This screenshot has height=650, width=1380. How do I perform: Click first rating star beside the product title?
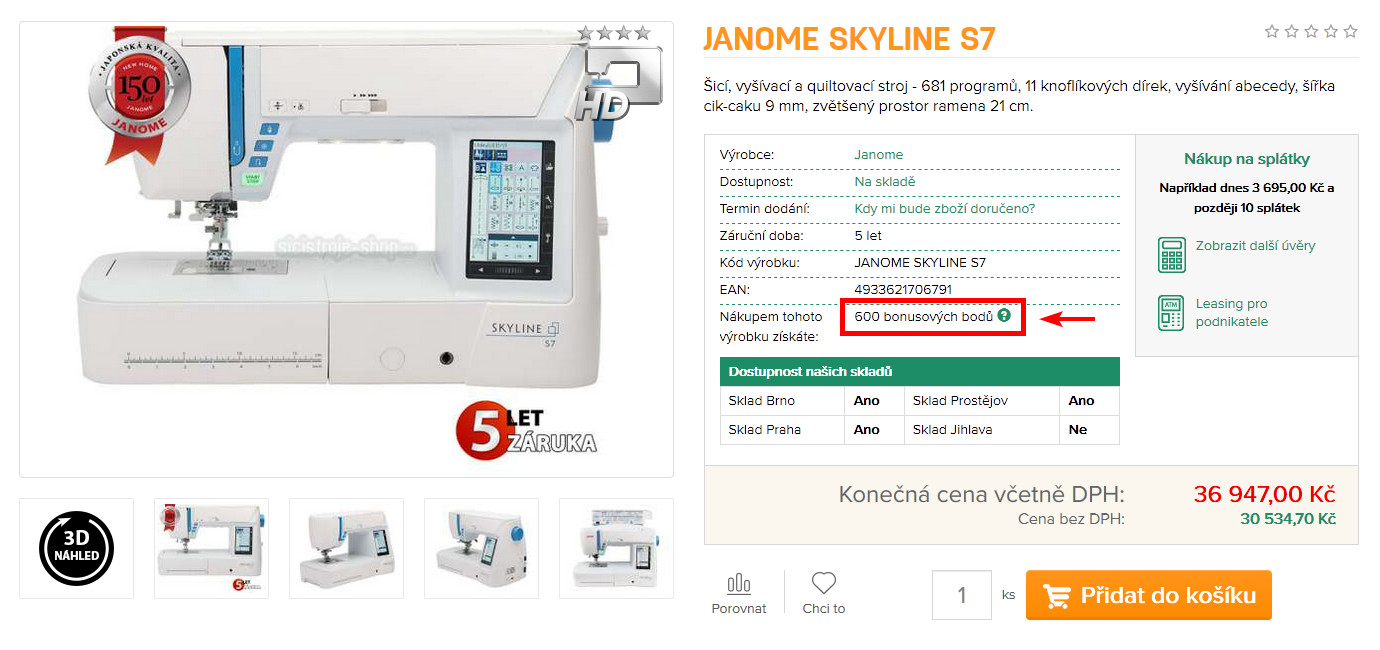pyautogui.click(x=1272, y=32)
